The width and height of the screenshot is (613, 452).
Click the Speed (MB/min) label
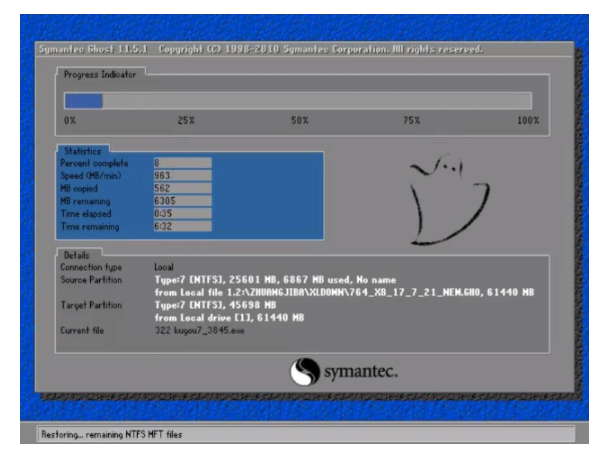point(91,176)
